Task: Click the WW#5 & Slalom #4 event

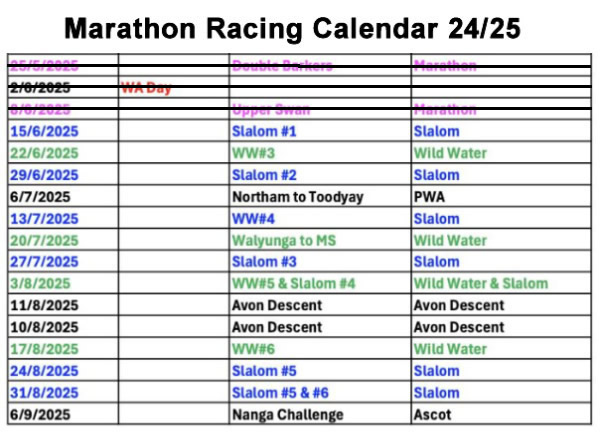Action: click(x=293, y=283)
